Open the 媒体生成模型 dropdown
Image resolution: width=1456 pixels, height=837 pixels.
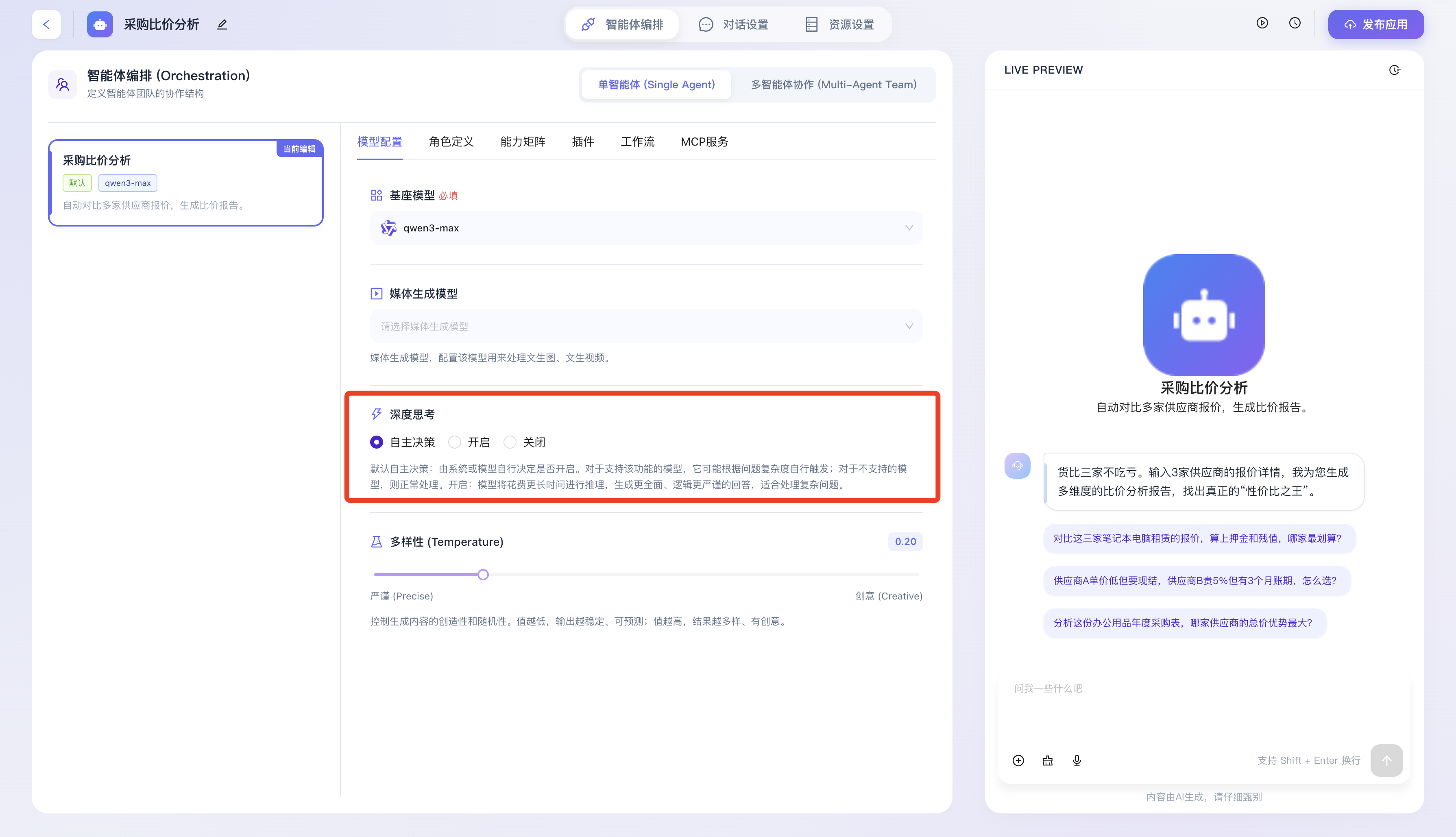click(646, 326)
